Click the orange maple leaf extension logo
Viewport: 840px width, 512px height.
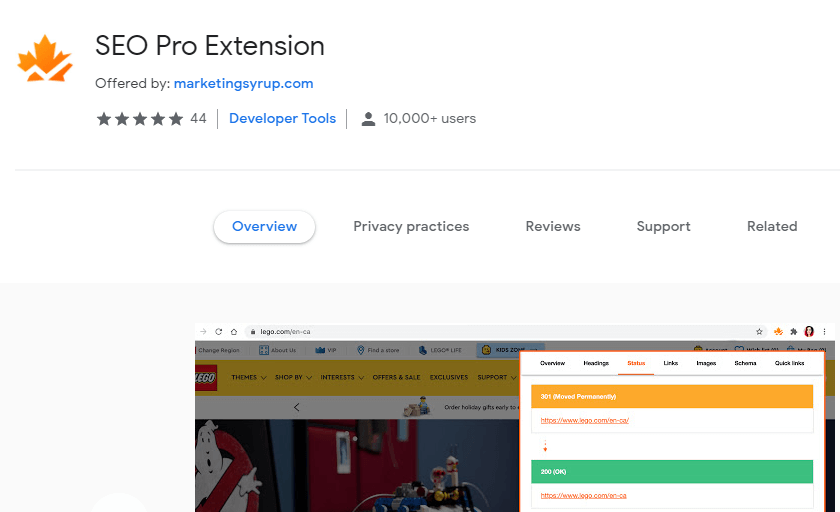(x=45, y=58)
